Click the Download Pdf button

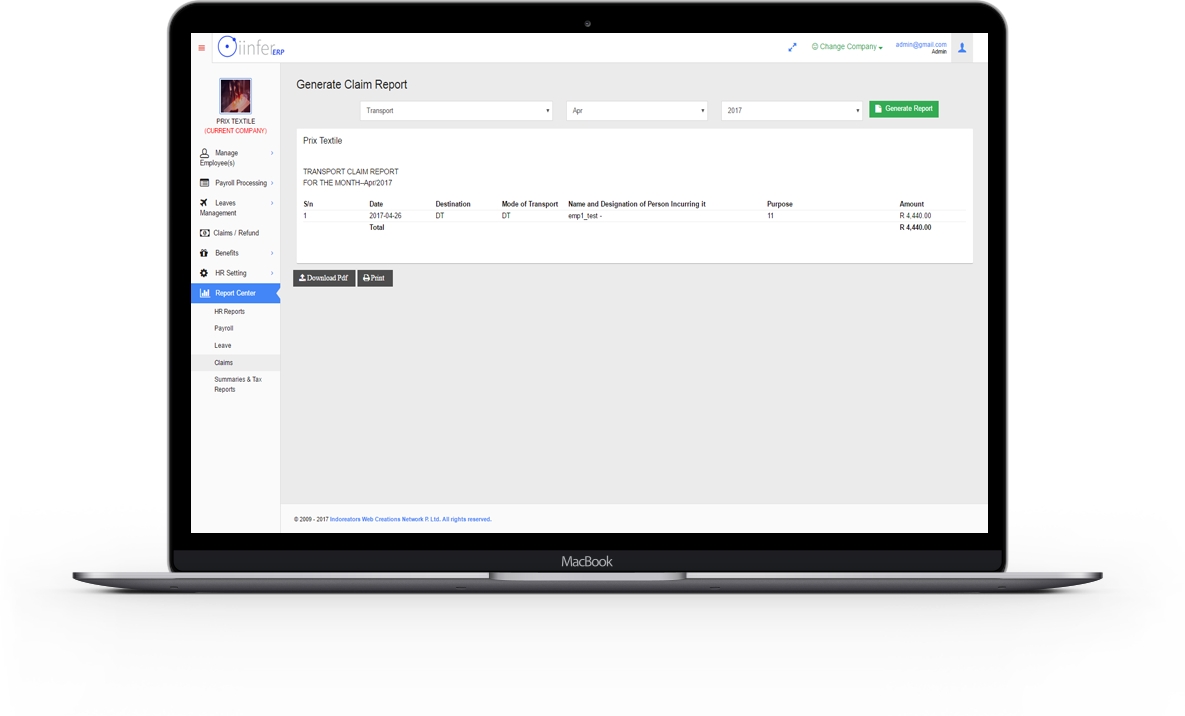coord(323,278)
